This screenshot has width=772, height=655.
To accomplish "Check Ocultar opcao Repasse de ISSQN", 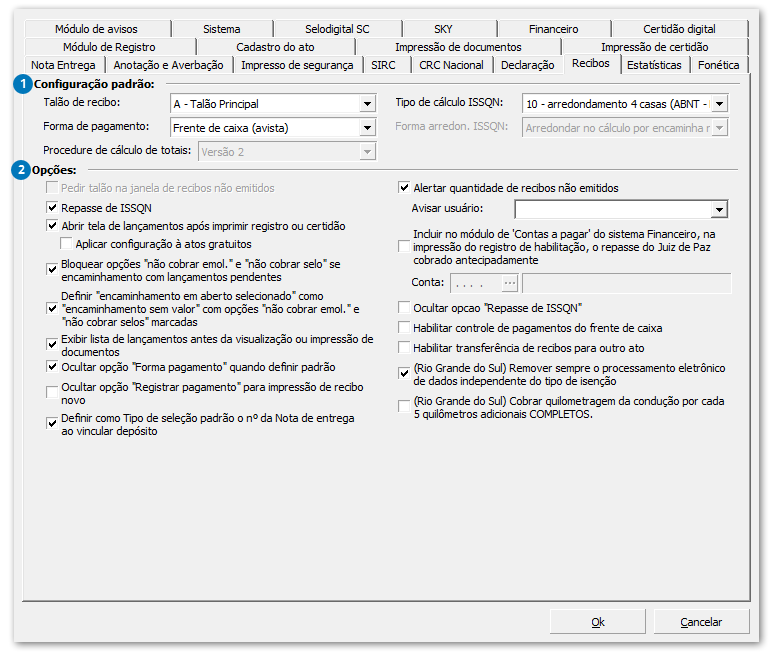I will (x=404, y=308).
